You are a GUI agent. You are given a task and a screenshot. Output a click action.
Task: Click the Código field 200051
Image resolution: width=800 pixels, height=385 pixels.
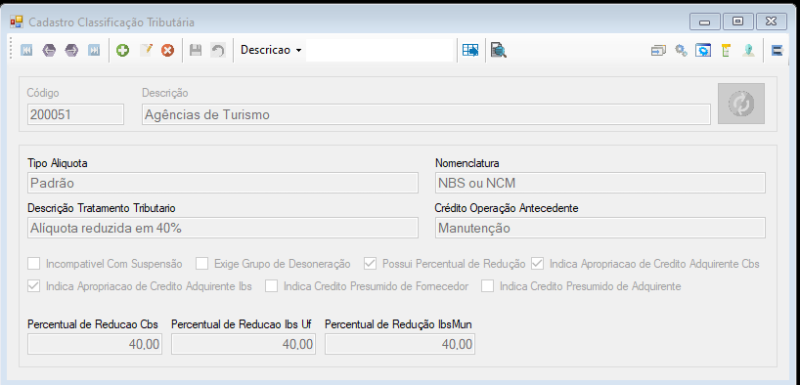point(76,114)
